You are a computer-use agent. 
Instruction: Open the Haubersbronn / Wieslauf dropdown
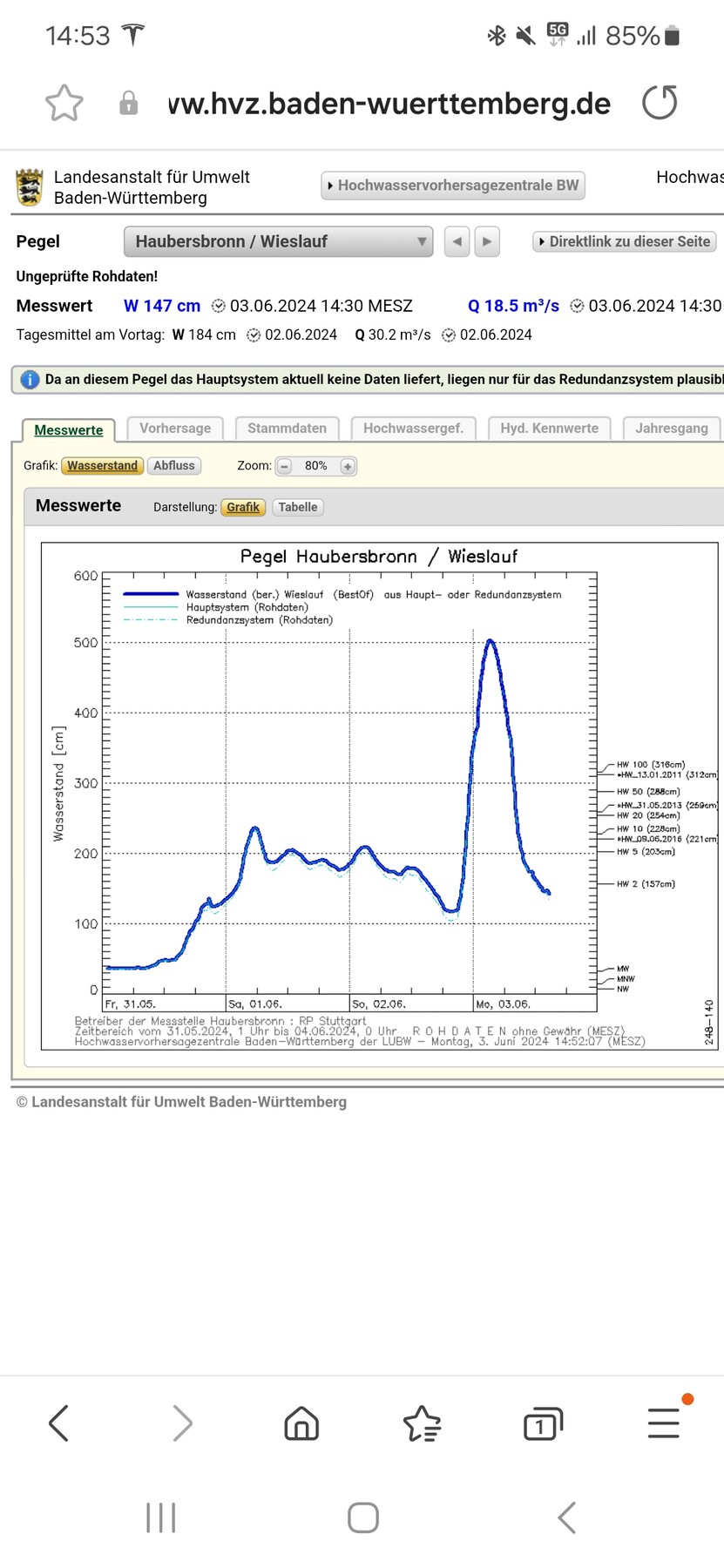tap(278, 241)
